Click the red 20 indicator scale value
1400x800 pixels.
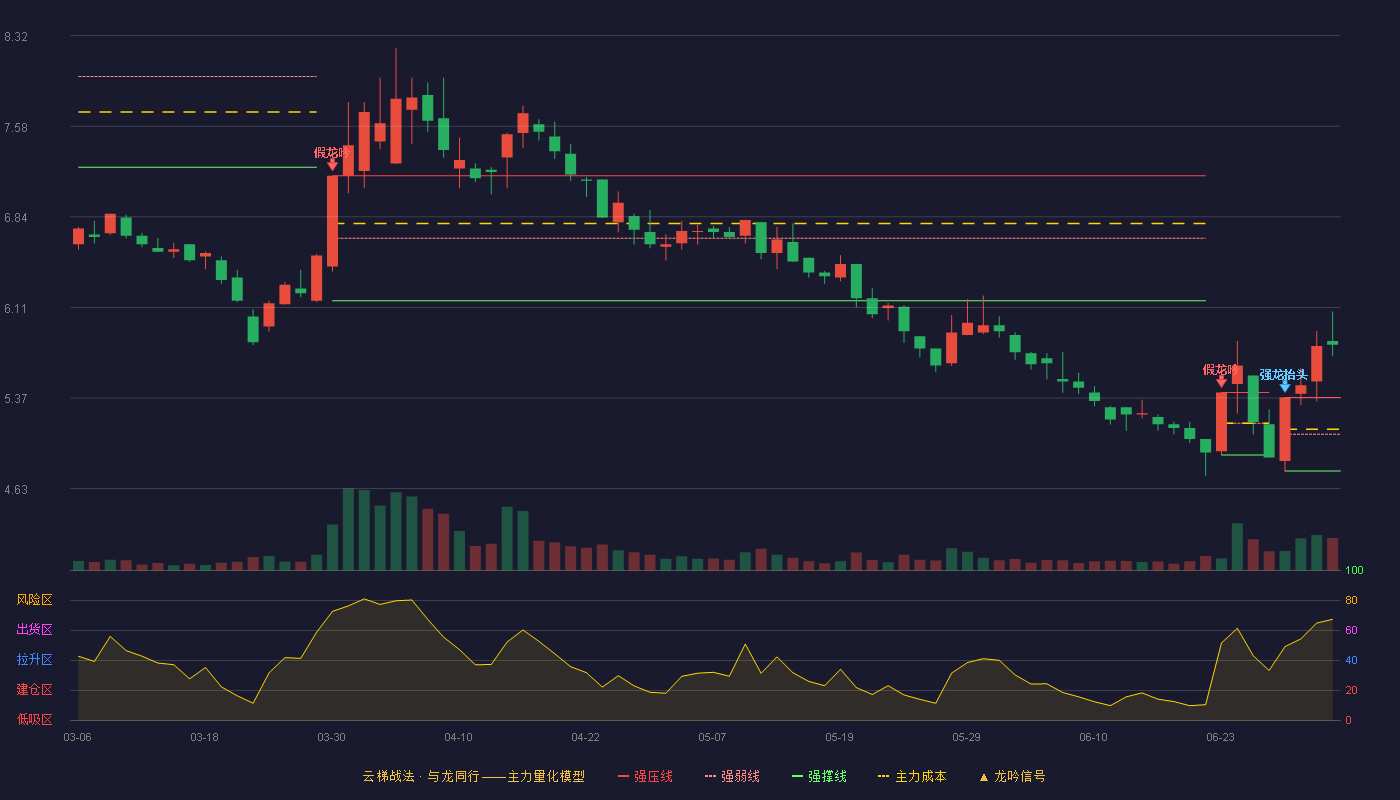pyautogui.click(x=1351, y=691)
